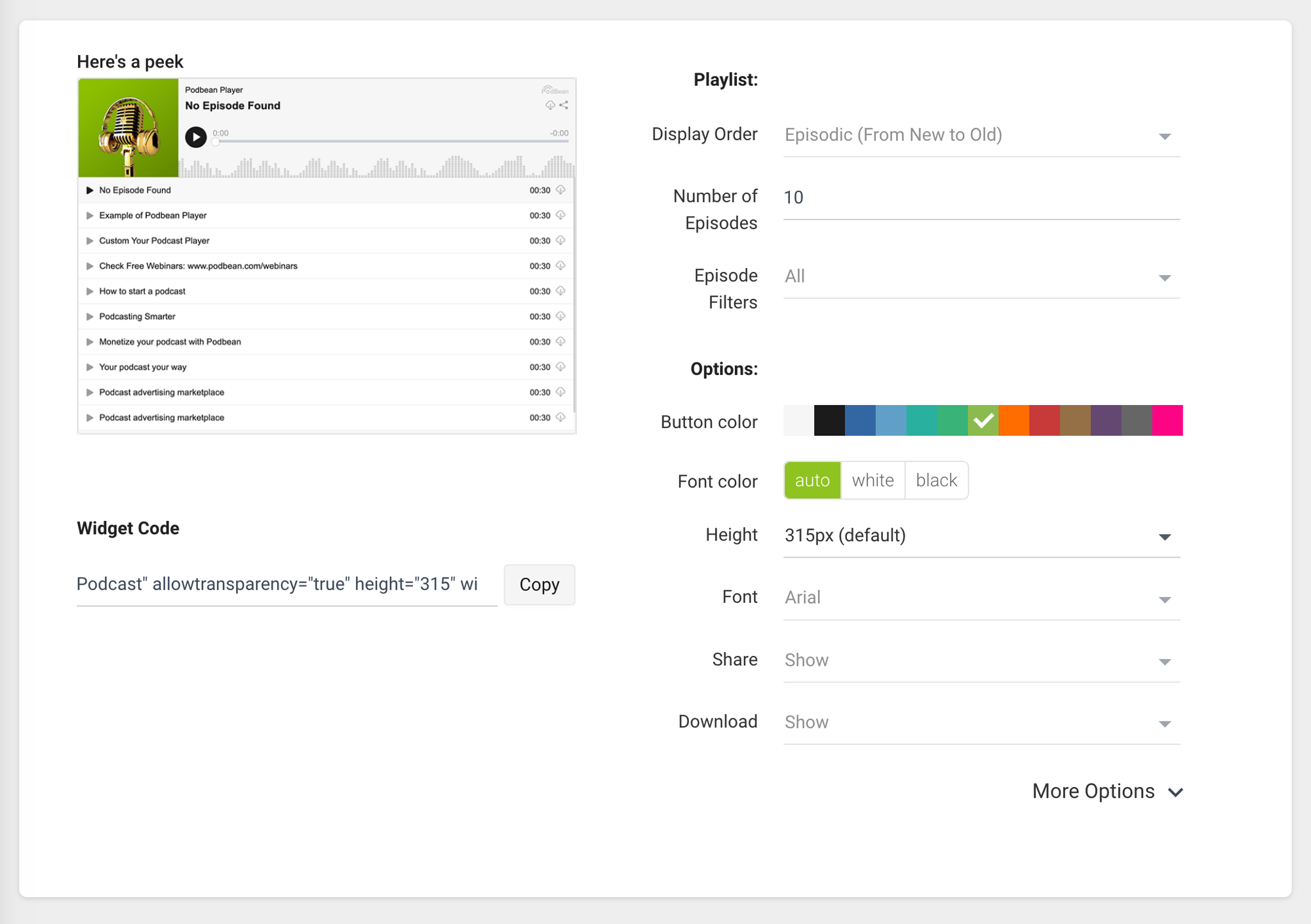Screen dimensions: 1311x924
Task: Click the download icon next to "How to start a podcast"
Action: point(560,291)
